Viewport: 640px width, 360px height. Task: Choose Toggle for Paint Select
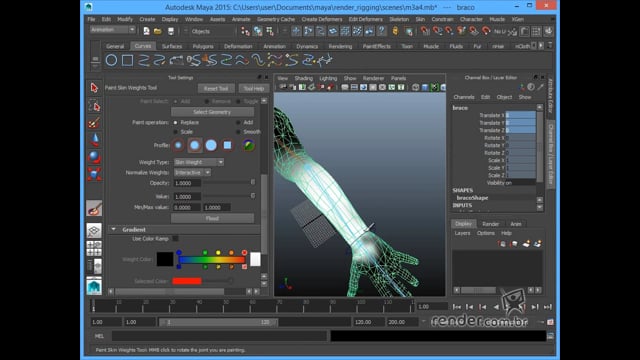tap(238, 101)
